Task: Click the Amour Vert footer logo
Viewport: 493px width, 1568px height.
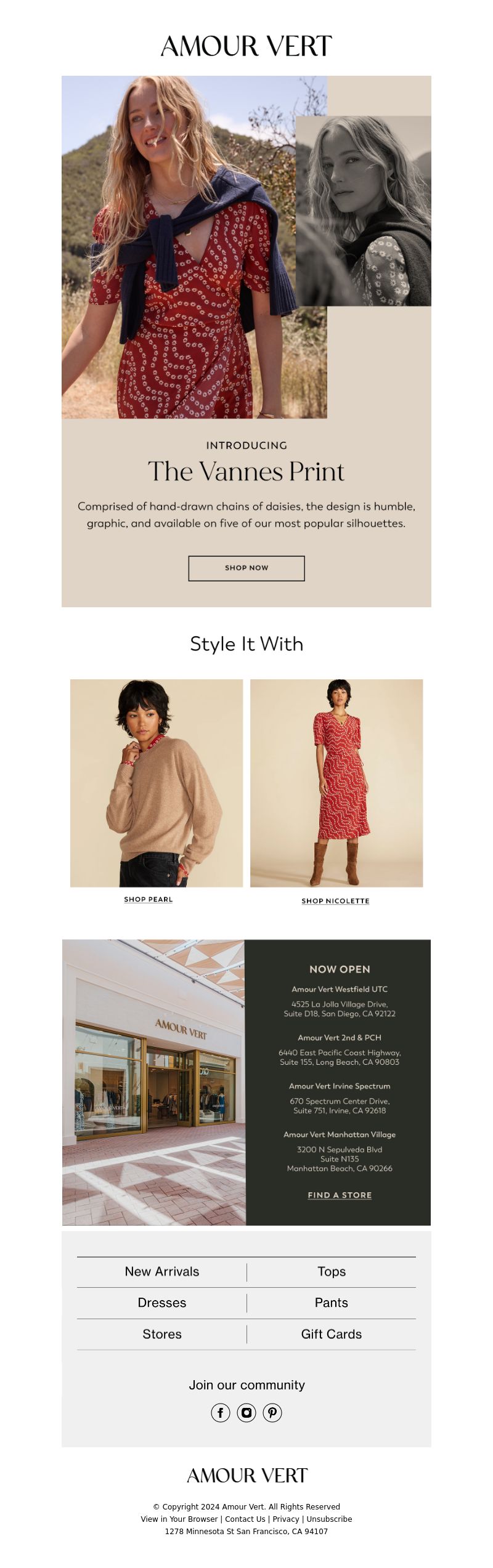Action: pos(246,1475)
